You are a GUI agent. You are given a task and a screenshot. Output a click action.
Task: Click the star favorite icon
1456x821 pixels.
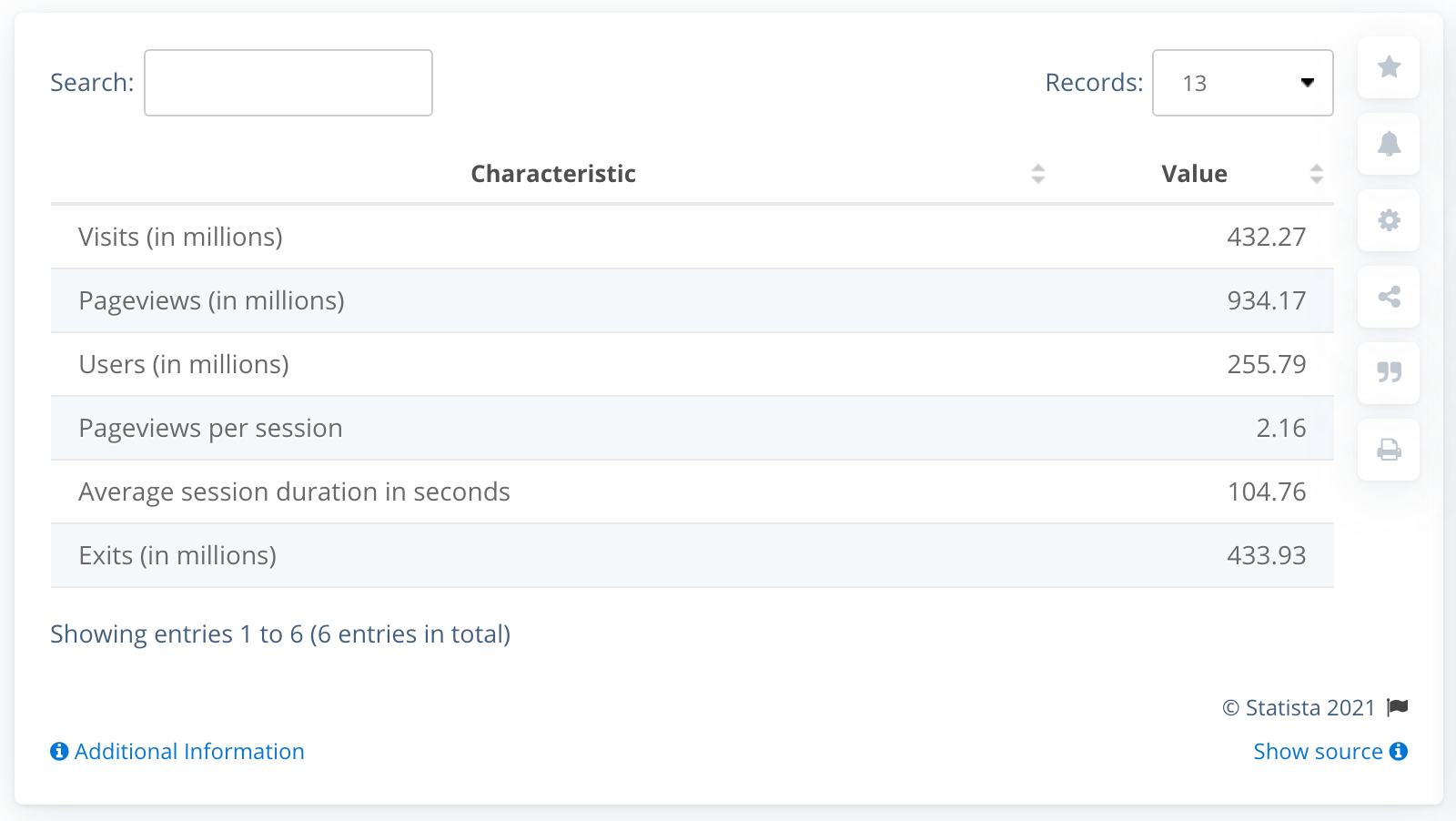point(1389,67)
